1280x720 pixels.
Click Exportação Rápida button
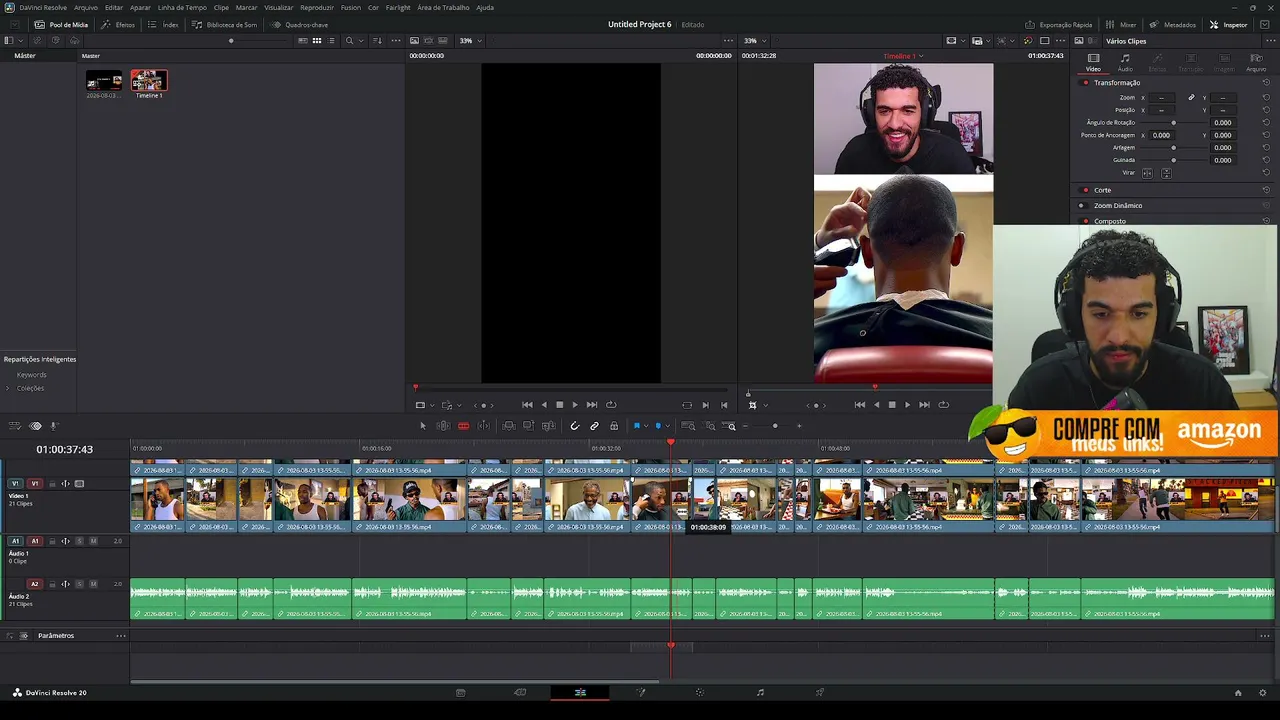click(x=1058, y=24)
